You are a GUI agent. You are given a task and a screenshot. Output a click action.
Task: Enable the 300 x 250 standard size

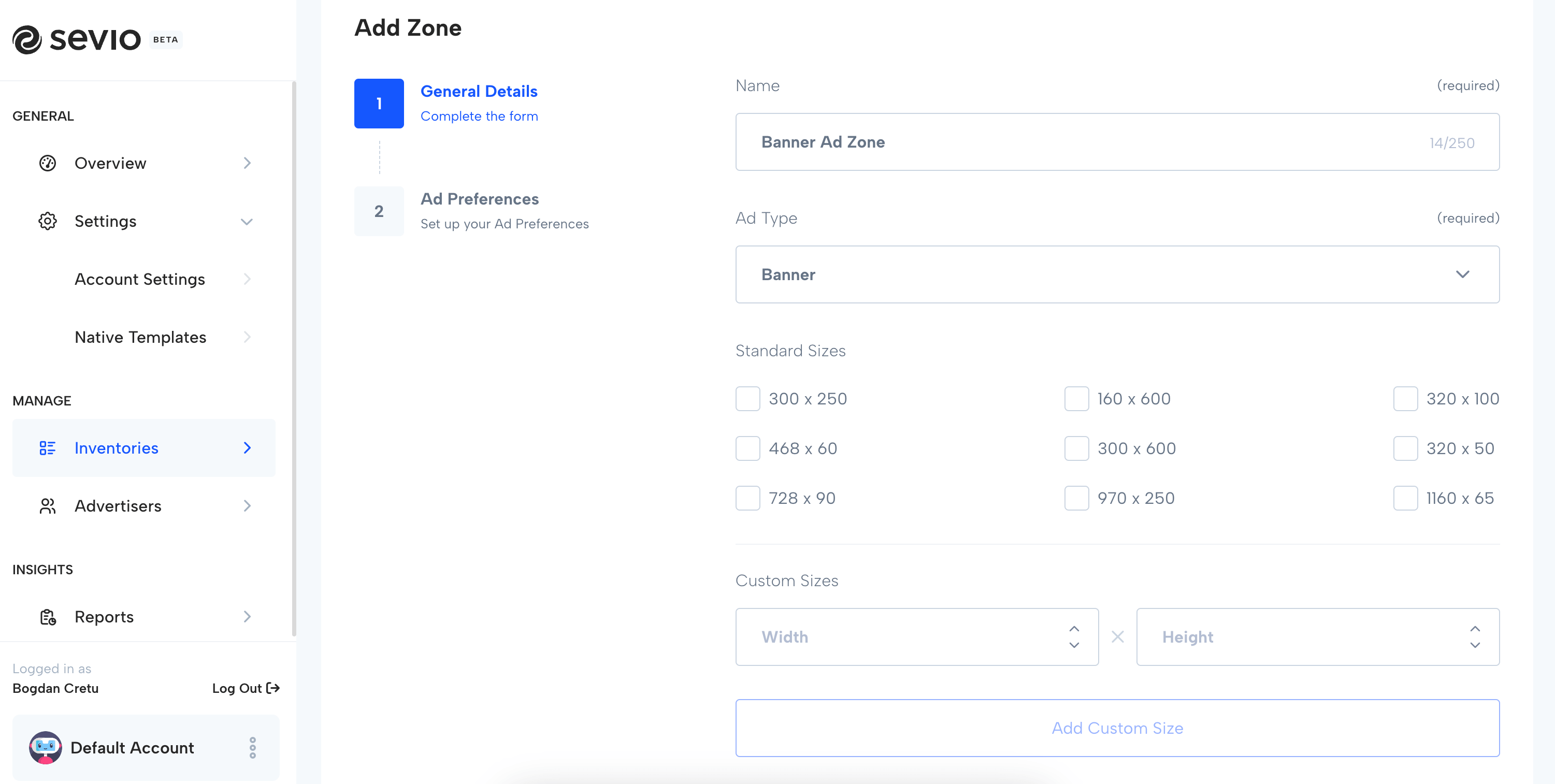(747, 398)
